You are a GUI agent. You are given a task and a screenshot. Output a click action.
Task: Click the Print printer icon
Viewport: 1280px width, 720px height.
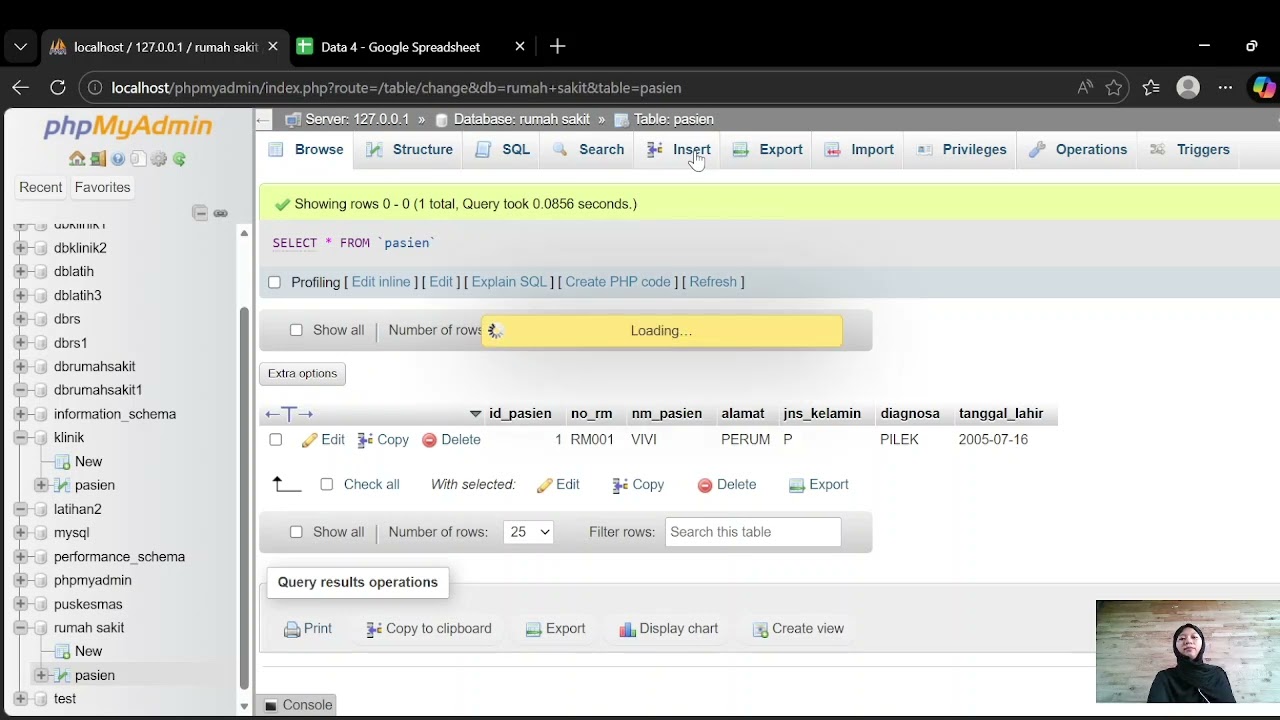pos(292,629)
